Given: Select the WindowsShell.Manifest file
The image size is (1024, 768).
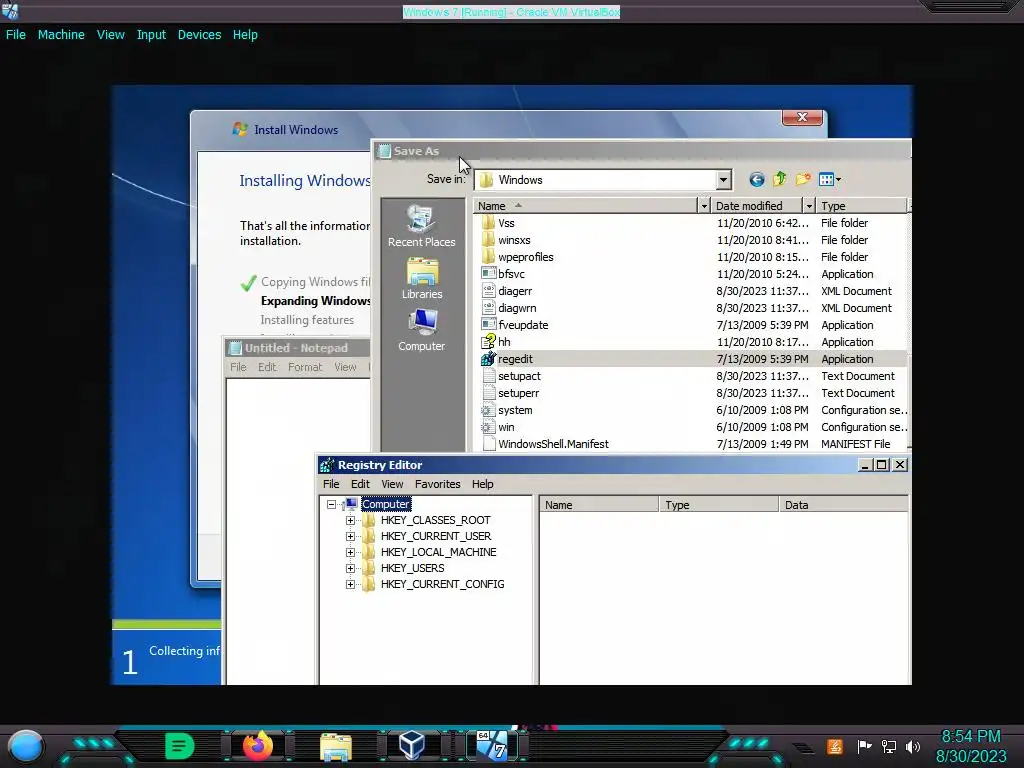Looking at the screenshot, I should point(553,443).
